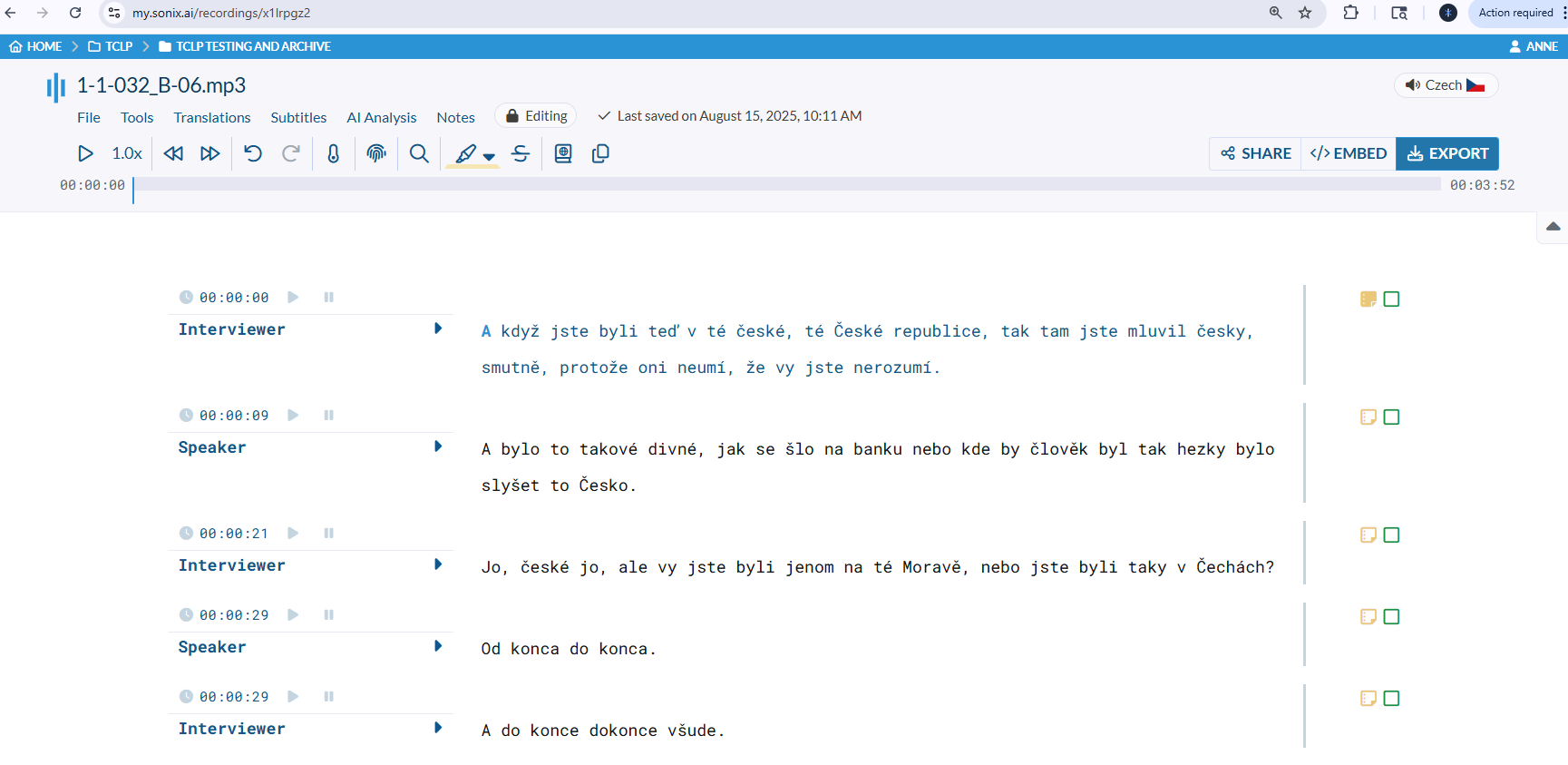Select checkbox for 00:00:21 paragraph
The width and height of the screenshot is (1568, 765).
click(1392, 535)
